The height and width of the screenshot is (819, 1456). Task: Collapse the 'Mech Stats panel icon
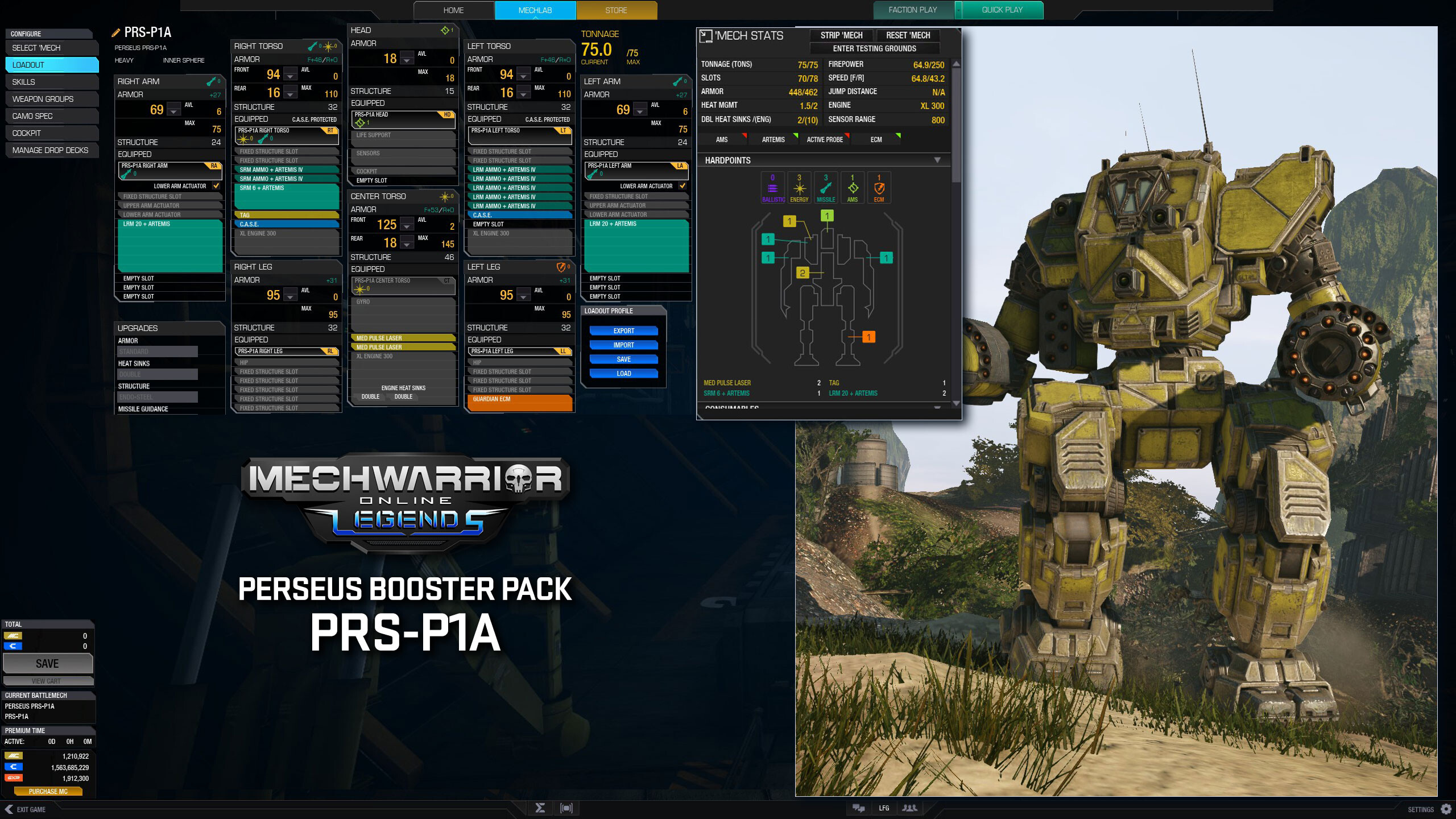(x=706, y=36)
